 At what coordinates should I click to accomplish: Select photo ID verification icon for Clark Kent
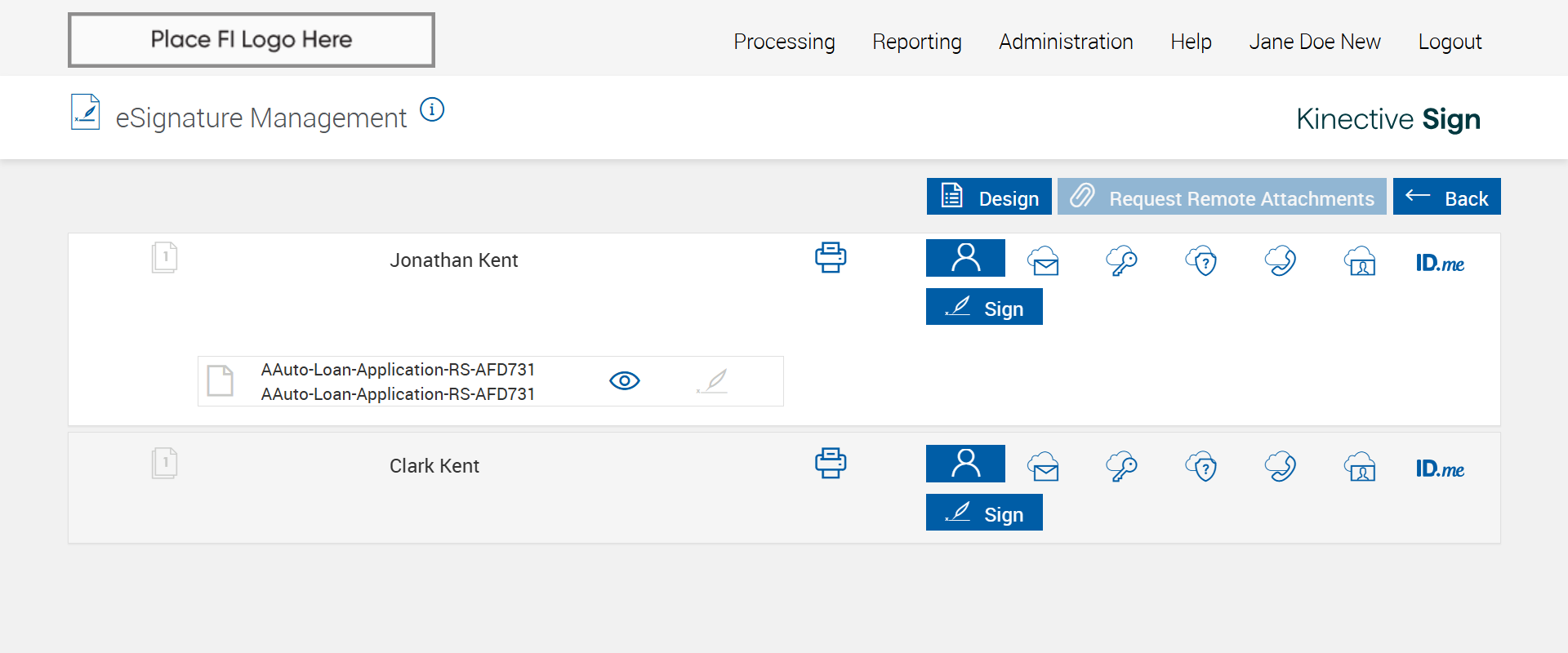tap(1360, 467)
